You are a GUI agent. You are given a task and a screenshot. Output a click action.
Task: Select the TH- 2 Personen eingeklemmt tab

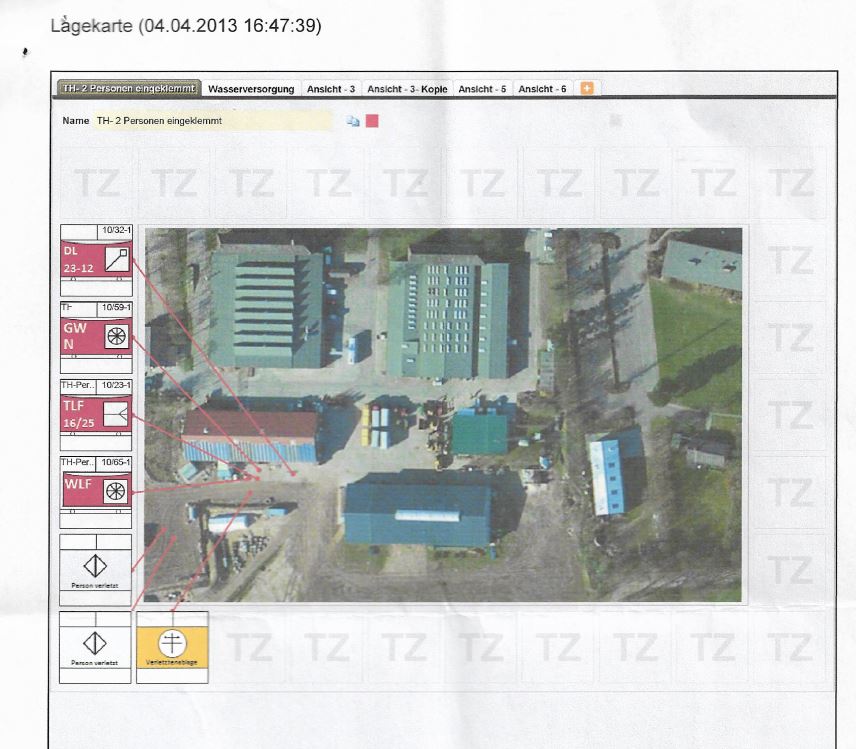click(130, 89)
